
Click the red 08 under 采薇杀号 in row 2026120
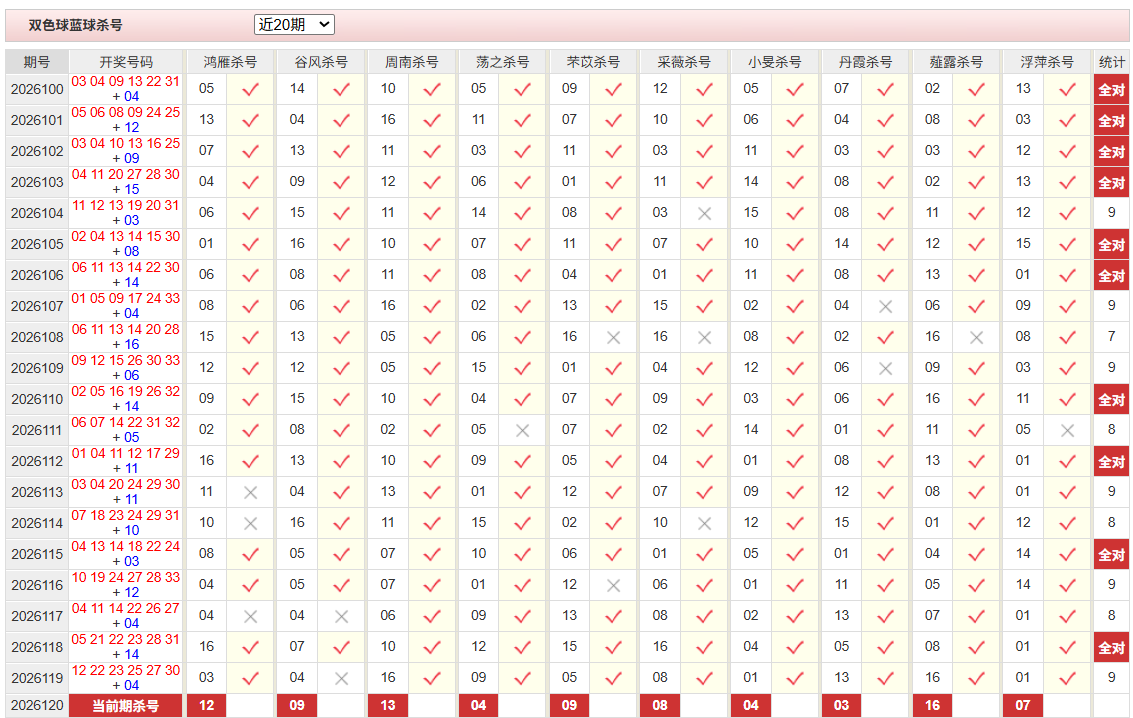pos(660,706)
